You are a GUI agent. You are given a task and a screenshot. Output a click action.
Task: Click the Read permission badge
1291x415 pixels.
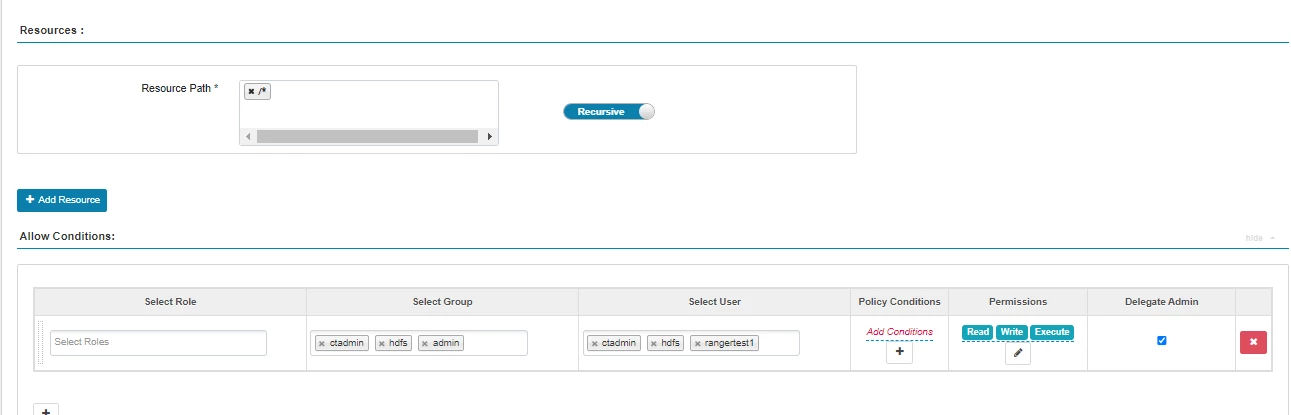point(978,332)
